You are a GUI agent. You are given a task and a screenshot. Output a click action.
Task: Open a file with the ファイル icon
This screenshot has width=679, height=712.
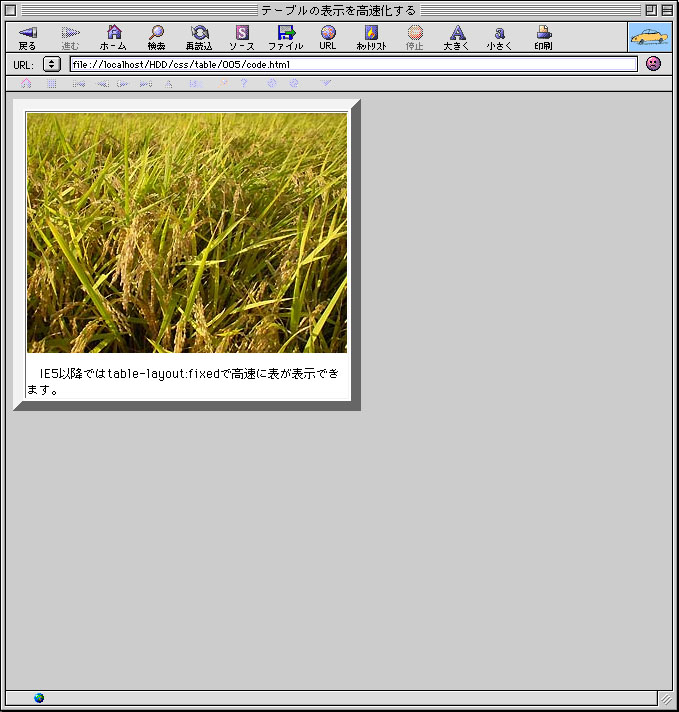[x=285, y=34]
